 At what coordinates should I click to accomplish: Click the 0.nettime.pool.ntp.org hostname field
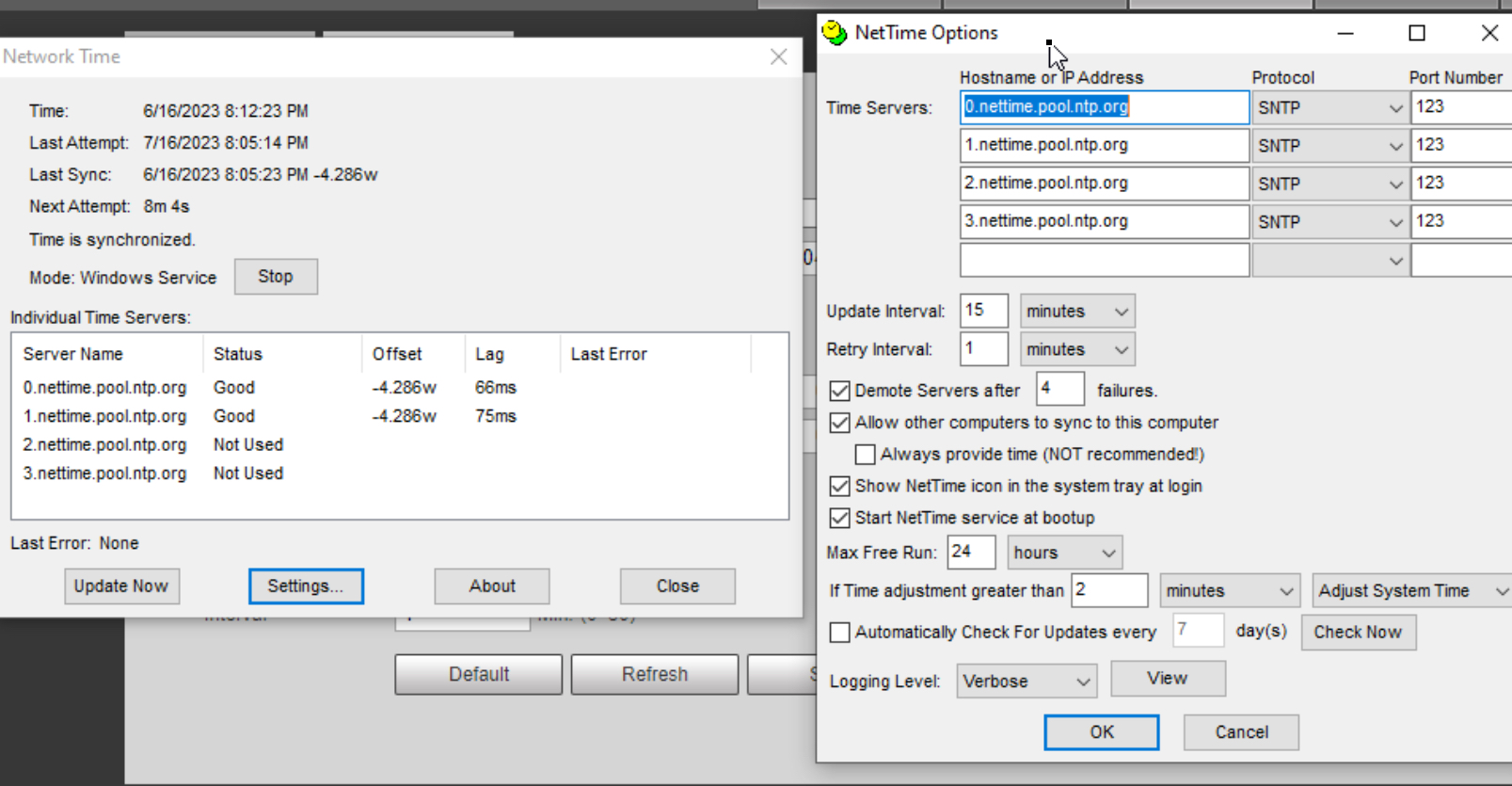tap(1105, 107)
